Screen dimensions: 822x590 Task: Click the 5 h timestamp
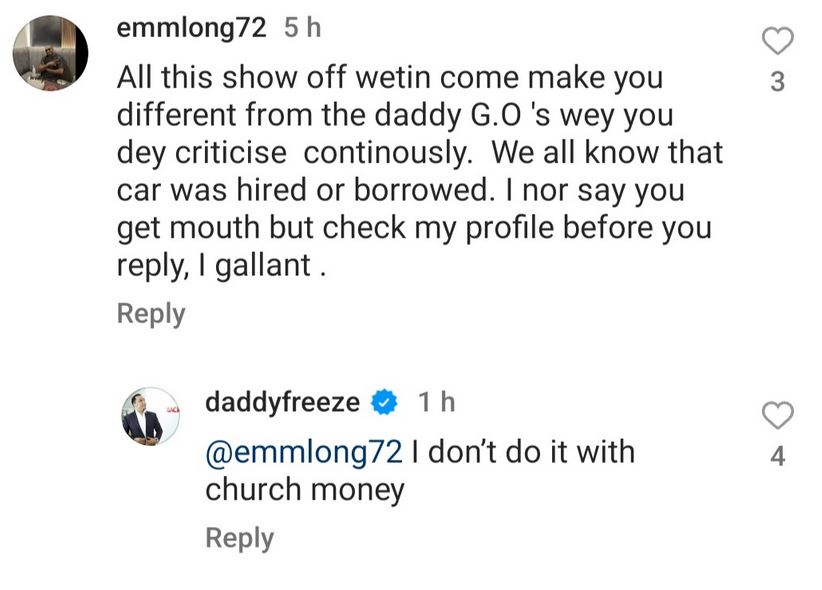tap(303, 29)
